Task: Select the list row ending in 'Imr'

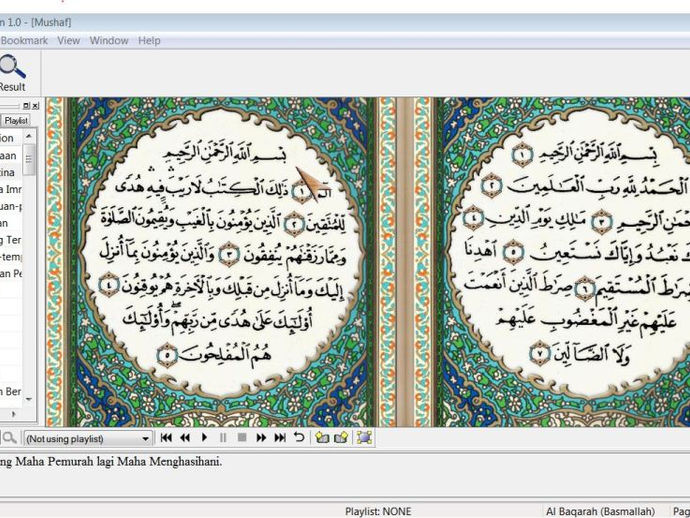Action: (x=11, y=189)
